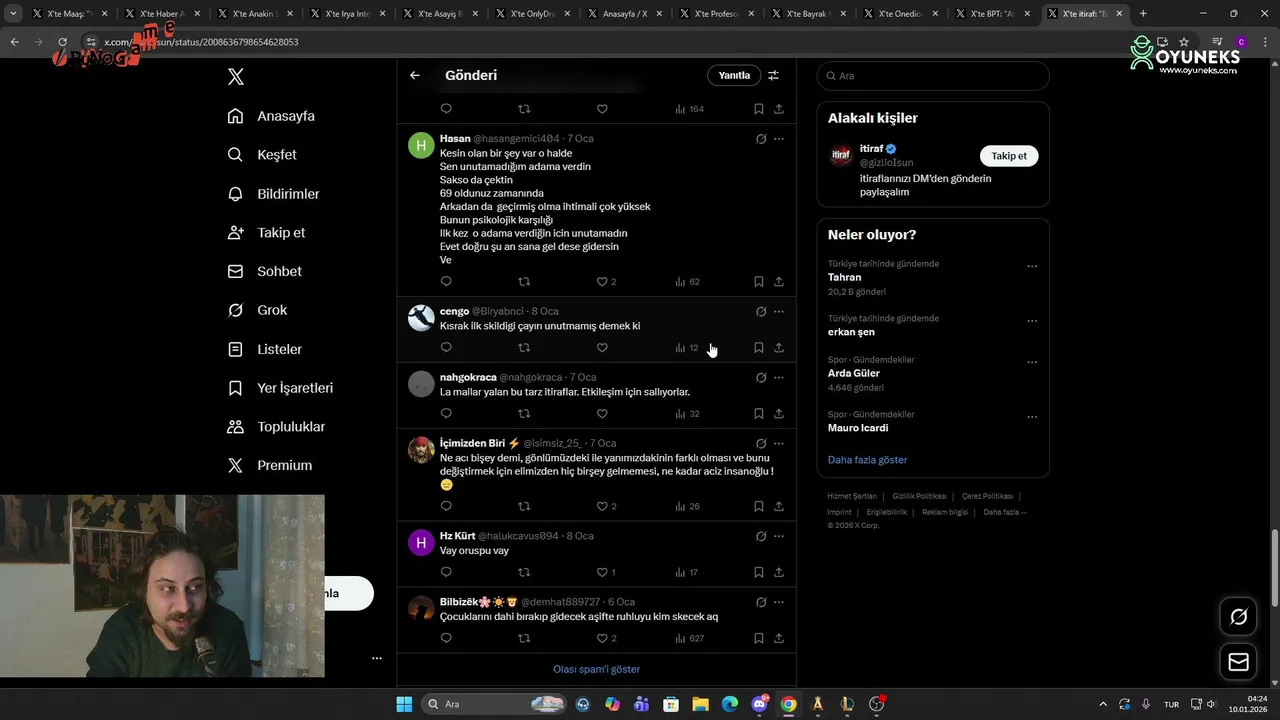Open more options on Hasan's reply

[779, 139]
